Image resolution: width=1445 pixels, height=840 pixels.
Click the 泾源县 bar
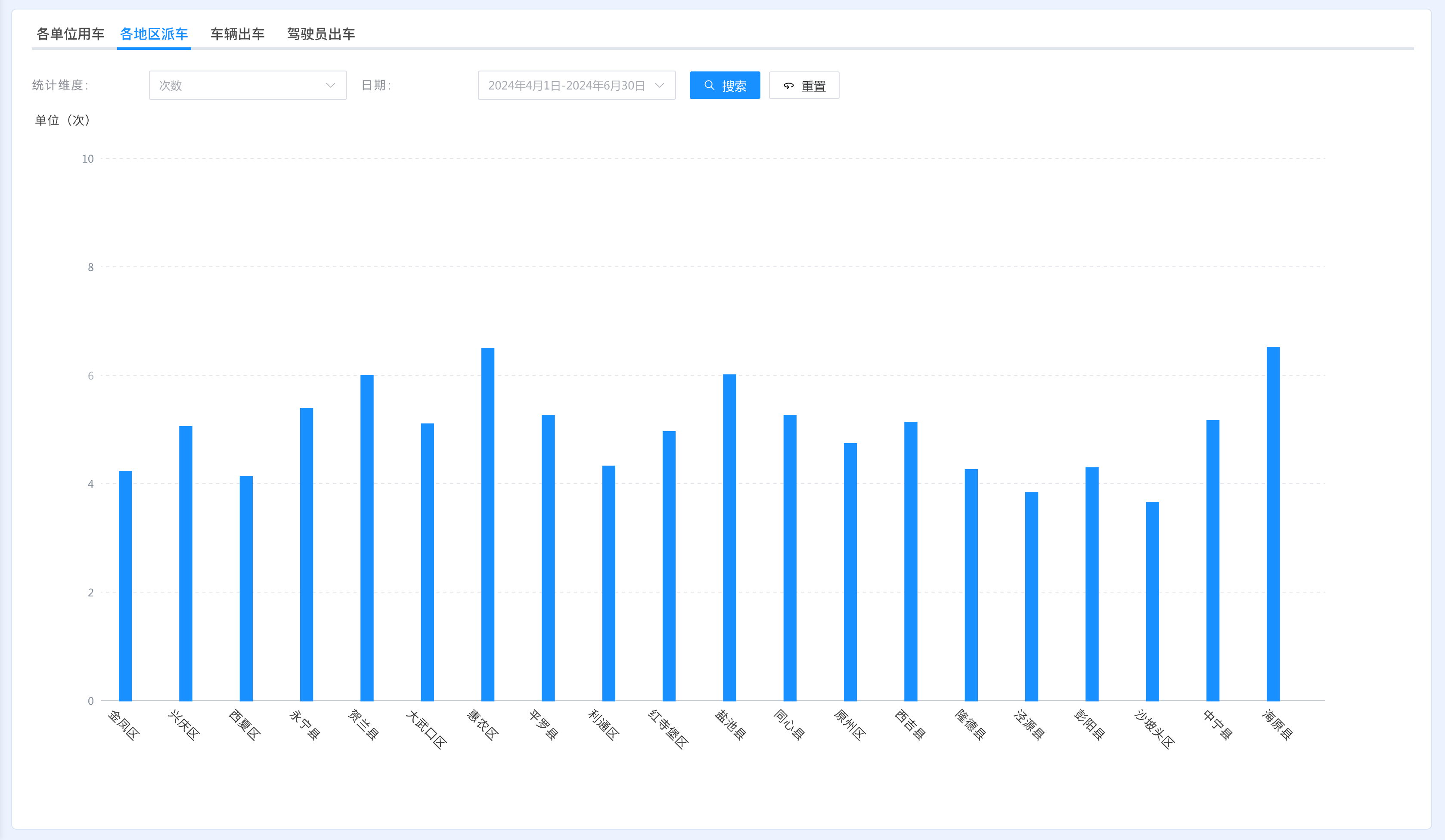click(x=1031, y=596)
